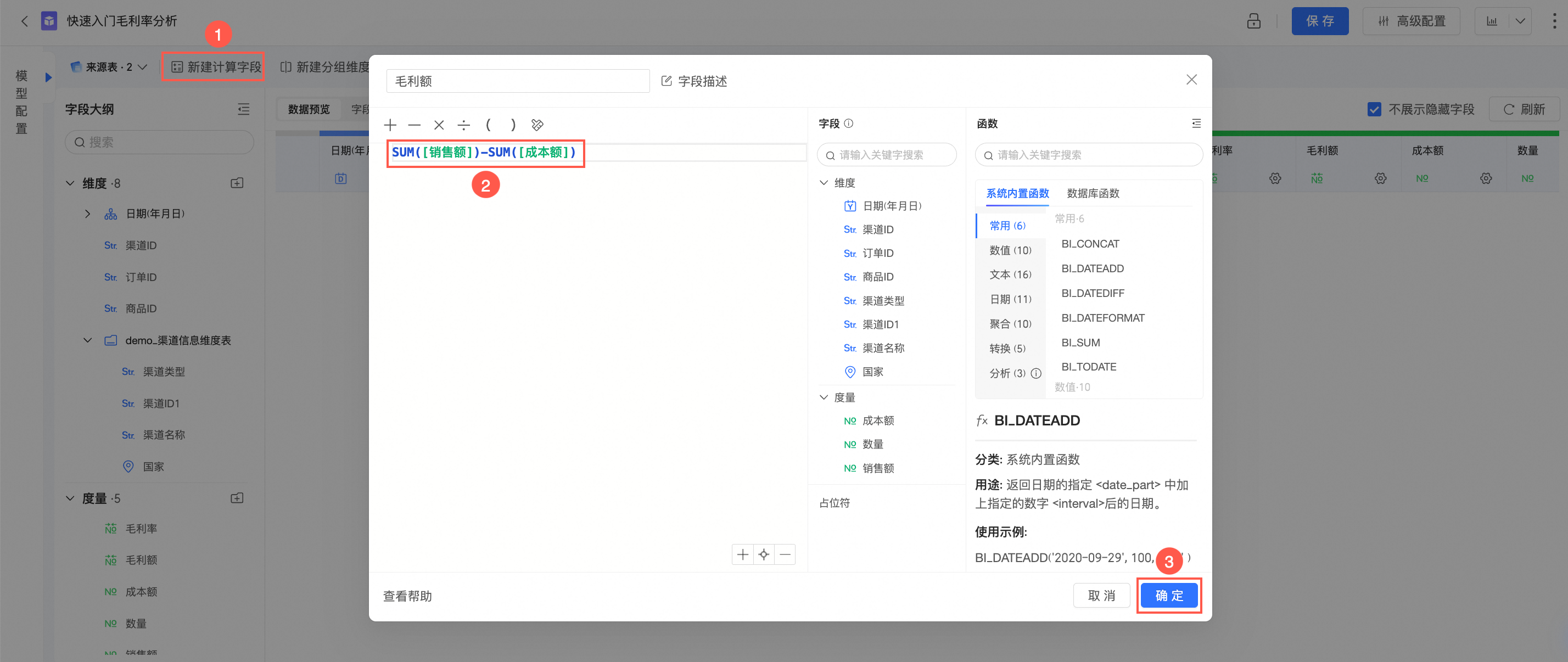The height and width of the screenshot is (662, 1568).
Task: Open the 查看帮助 help link
Action: pyautogui.click(x=407, y=596)
